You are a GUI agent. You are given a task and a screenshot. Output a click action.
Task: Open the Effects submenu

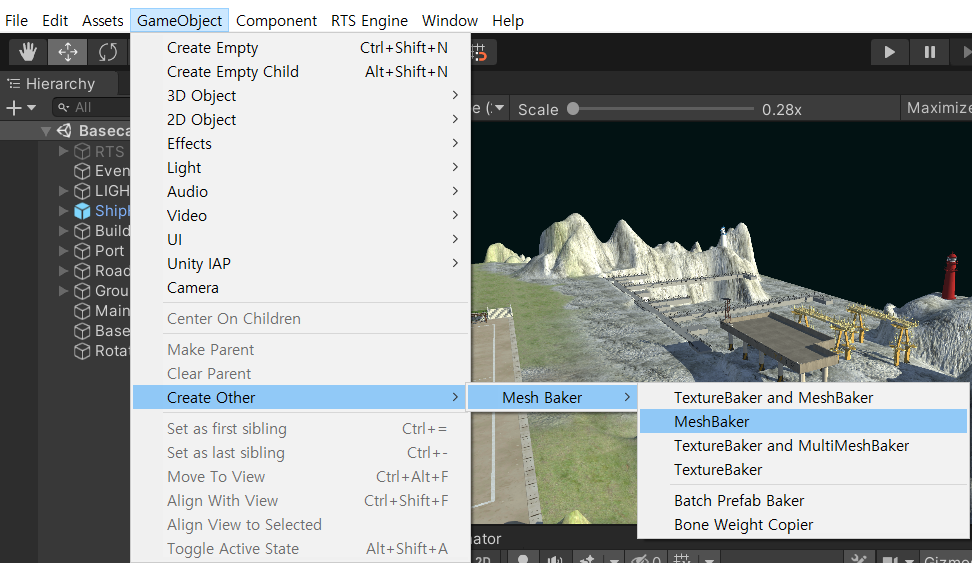tap(301, 144)
